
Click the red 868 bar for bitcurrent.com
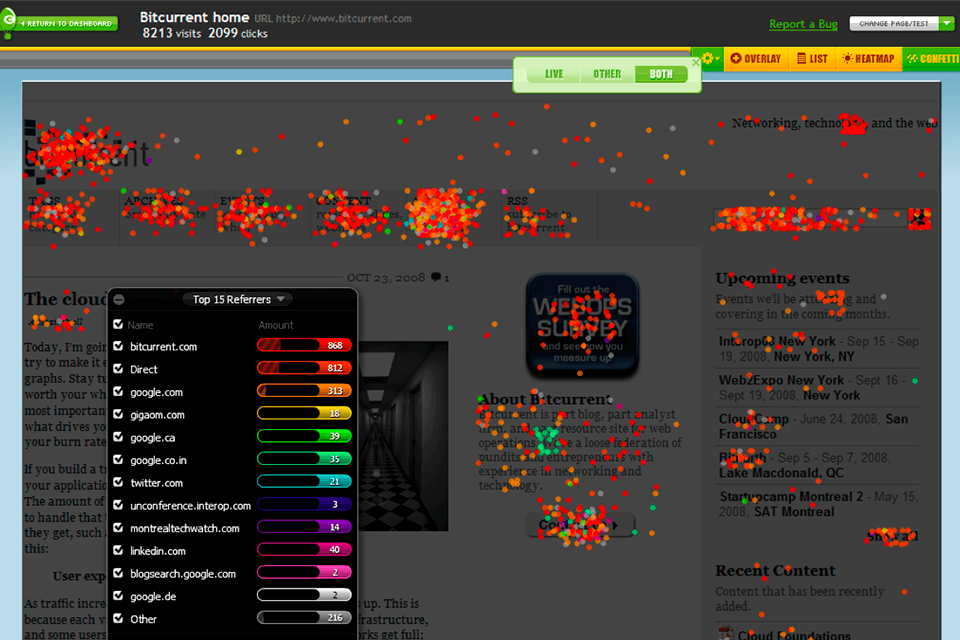[304, 345]
